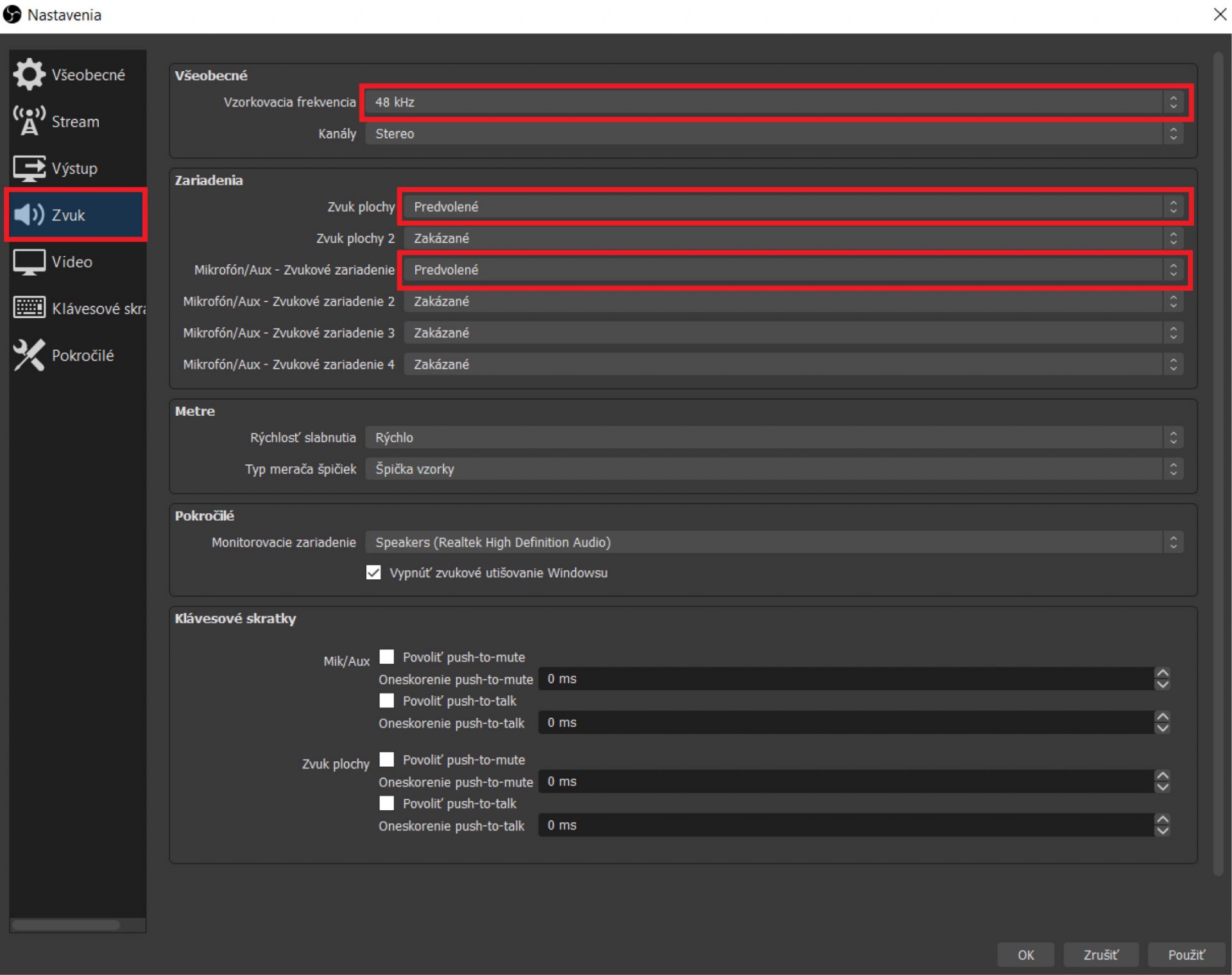Screen dimensions: 1232x975
Task: Enable Zvuk plochy Povoliť push-to-mute checkbox
Action: [x=387, y=759]
